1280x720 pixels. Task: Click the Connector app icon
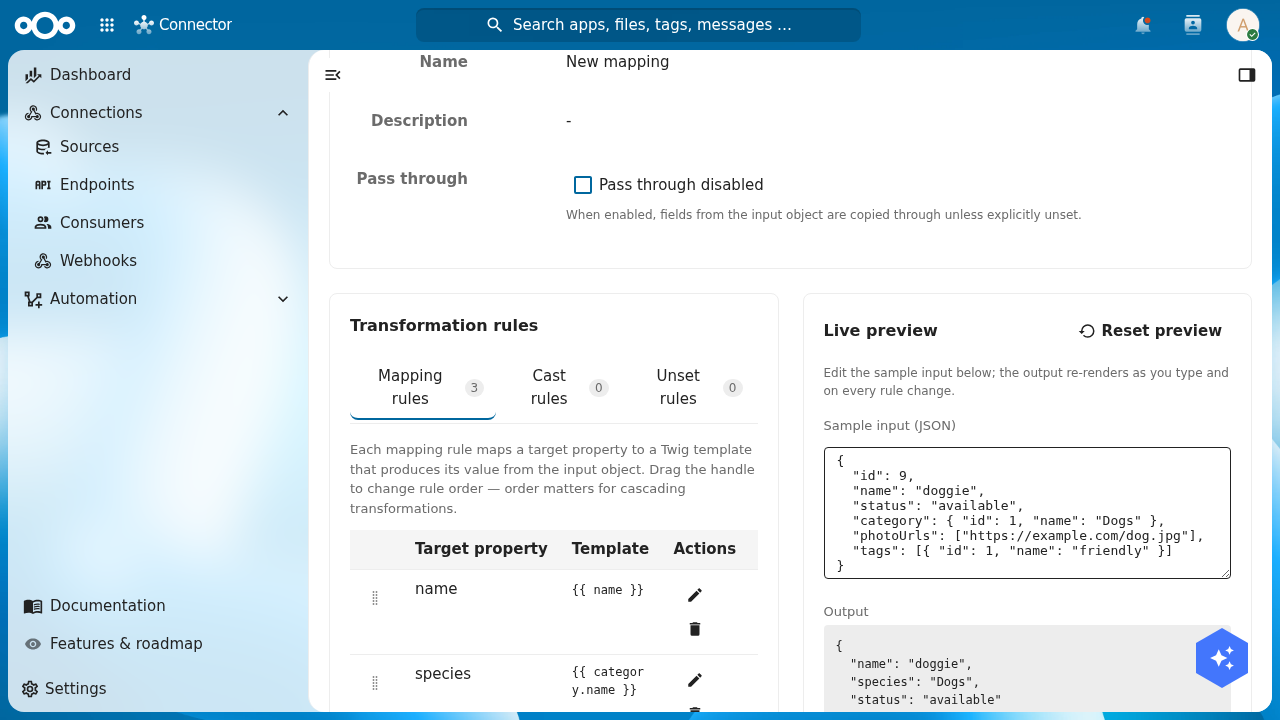coord(144,25)
